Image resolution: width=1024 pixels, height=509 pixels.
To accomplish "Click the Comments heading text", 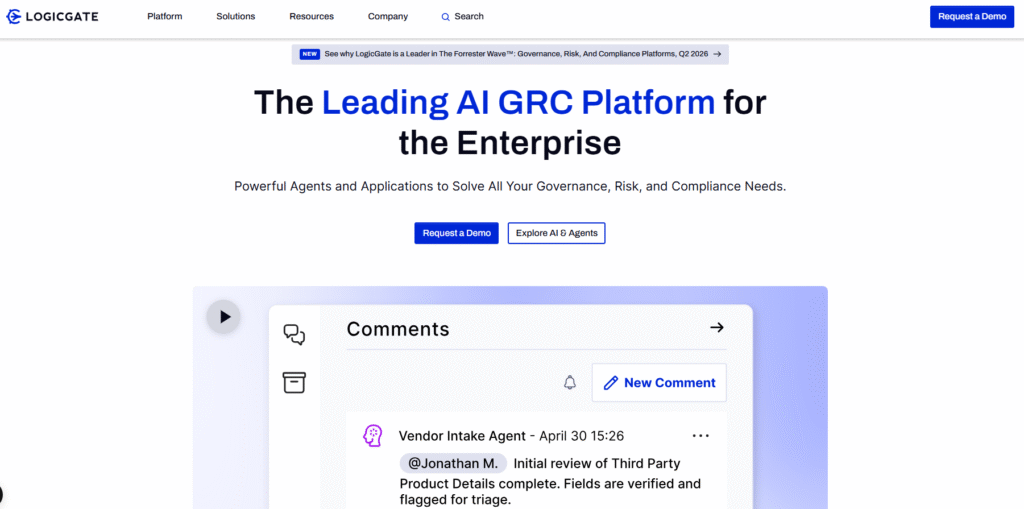I will point(398,329).
